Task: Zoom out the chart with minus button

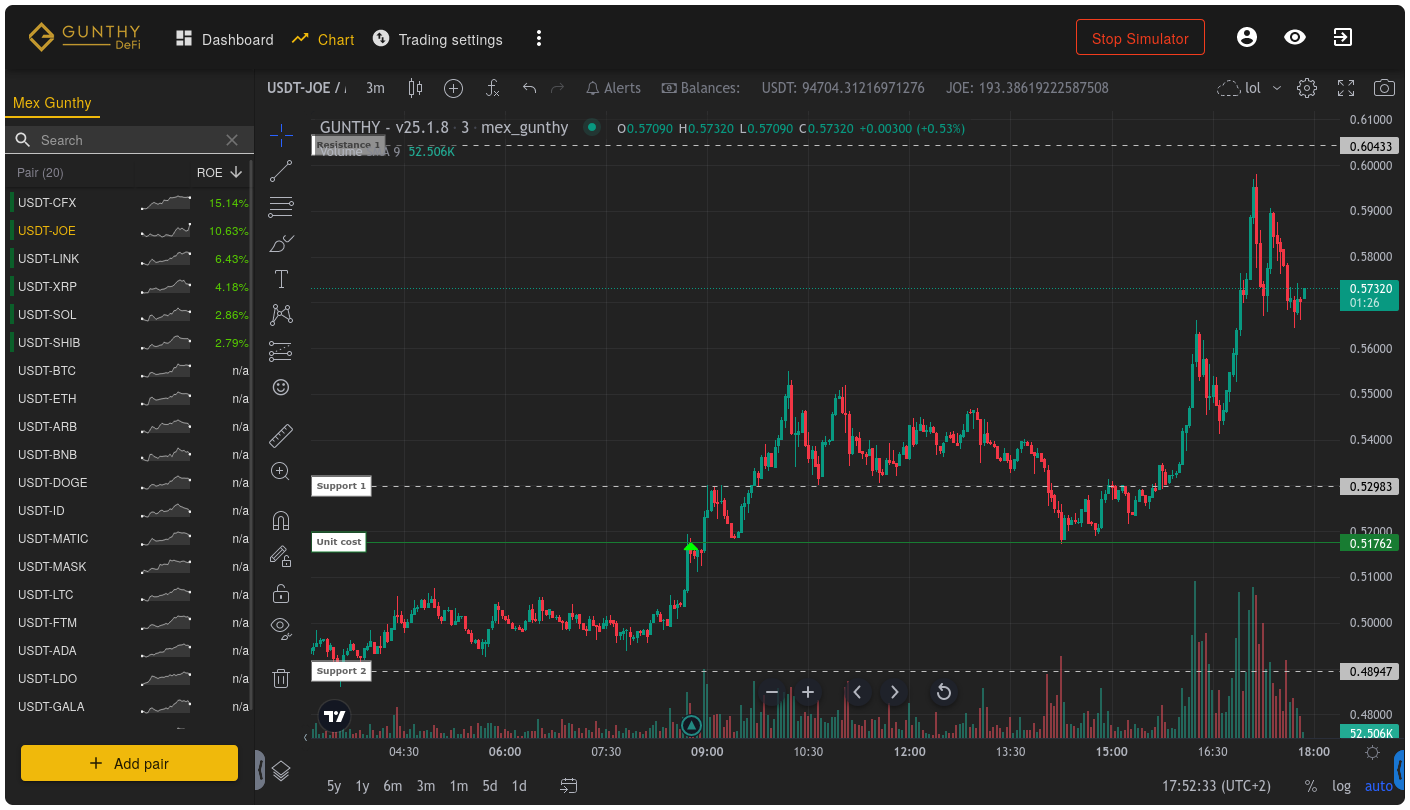Action: coord(771,692)
